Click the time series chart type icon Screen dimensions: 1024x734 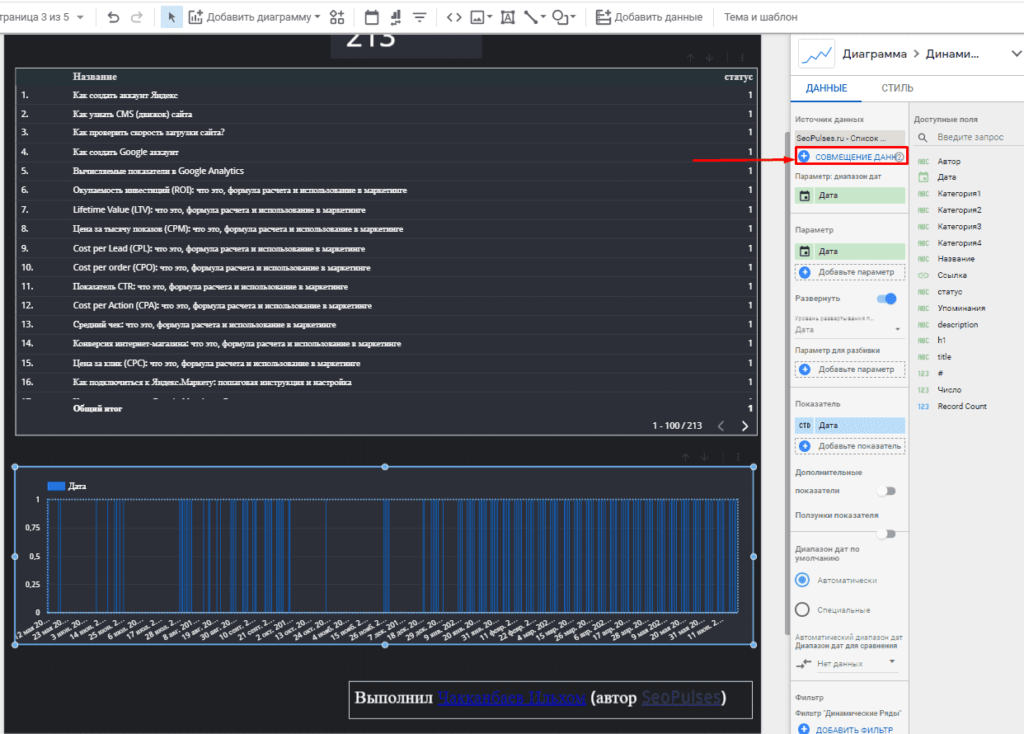click(x=817, y=54)
